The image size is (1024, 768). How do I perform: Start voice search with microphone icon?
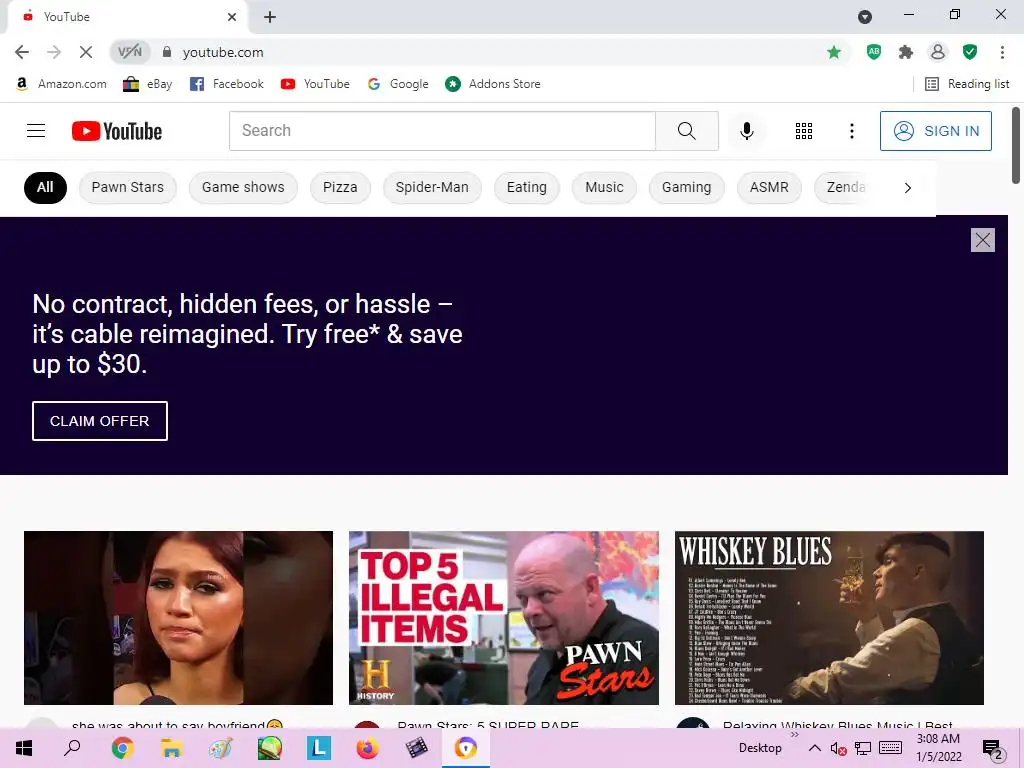(x=746, y=131)
